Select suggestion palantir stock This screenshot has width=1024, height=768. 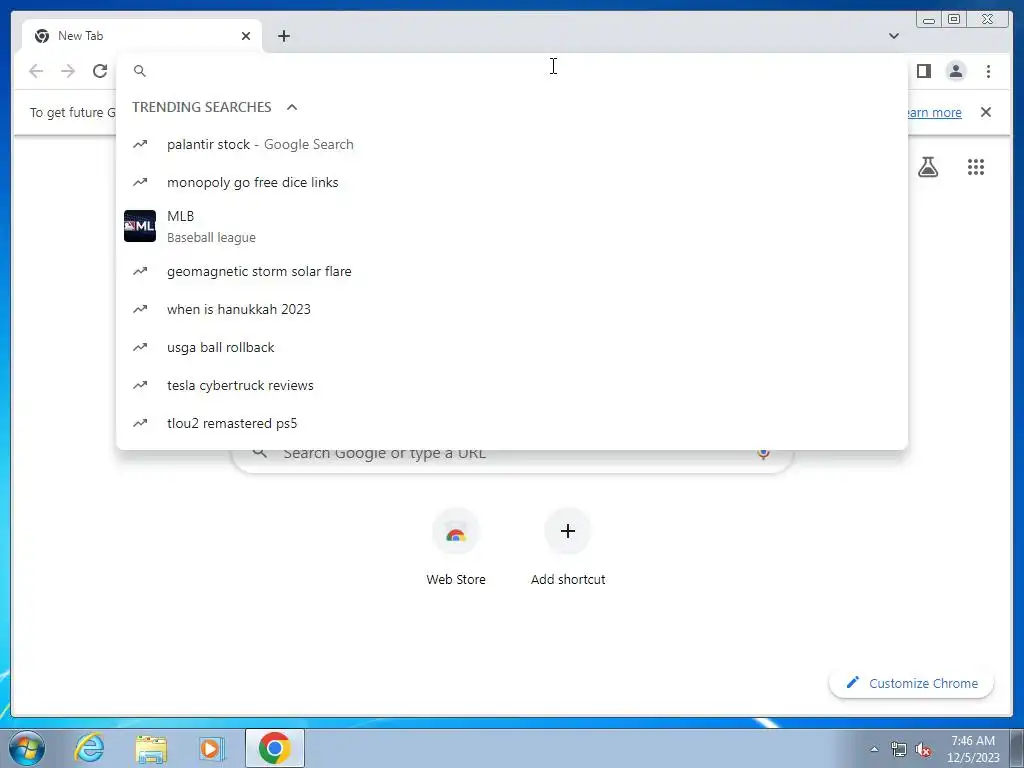point(511,144)
